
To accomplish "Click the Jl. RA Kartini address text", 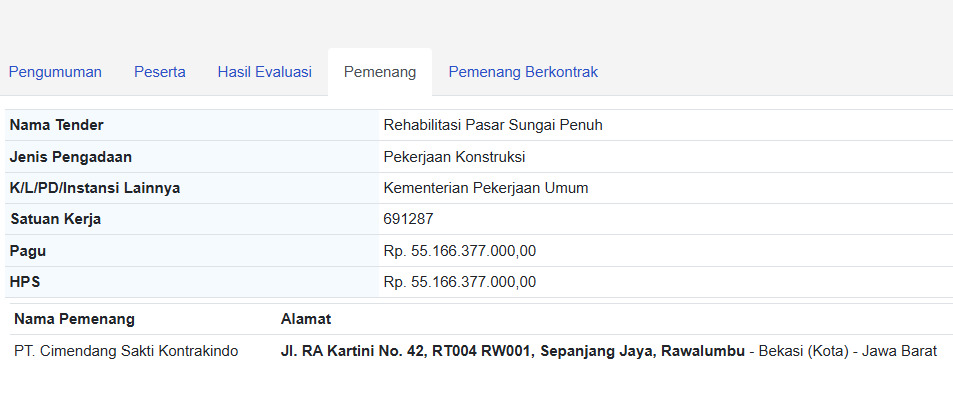I will tap(512, 351).
